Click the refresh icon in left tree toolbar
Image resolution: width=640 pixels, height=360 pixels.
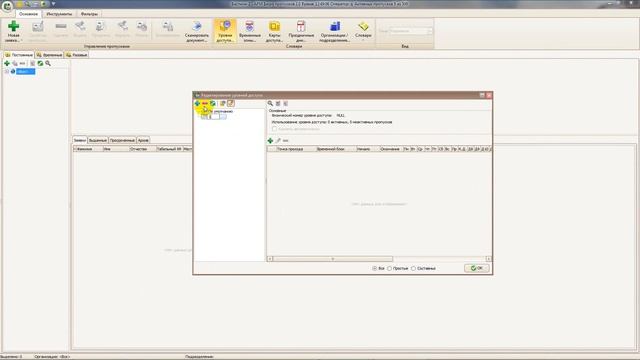(40, 63)
